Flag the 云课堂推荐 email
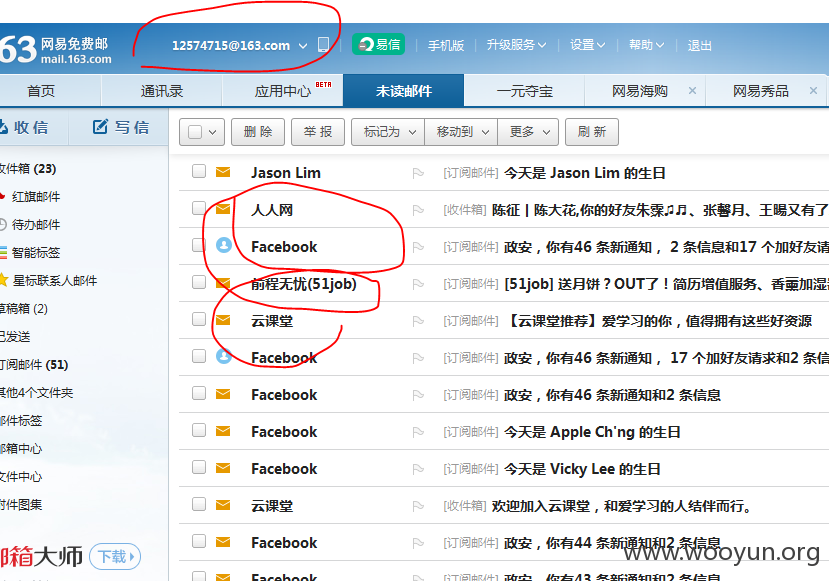This screenshot has width=829, height=581. [x=418, y=321]
